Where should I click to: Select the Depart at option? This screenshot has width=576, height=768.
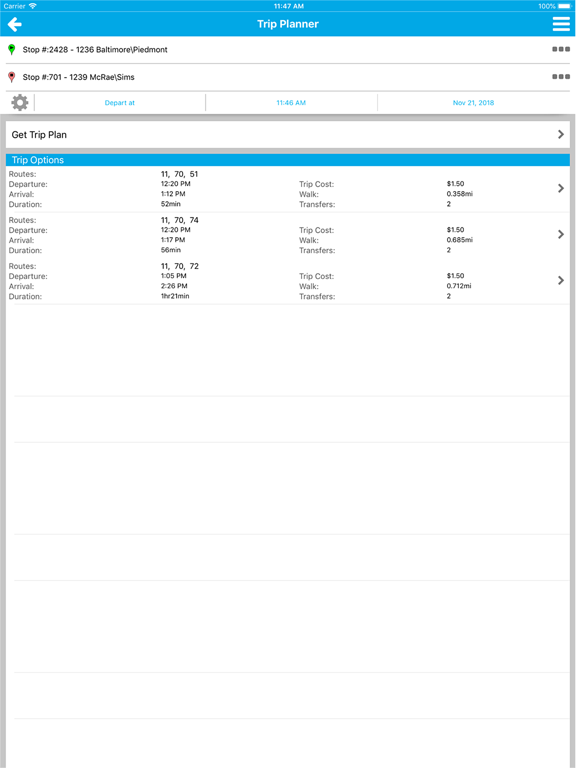coord(120,103)
